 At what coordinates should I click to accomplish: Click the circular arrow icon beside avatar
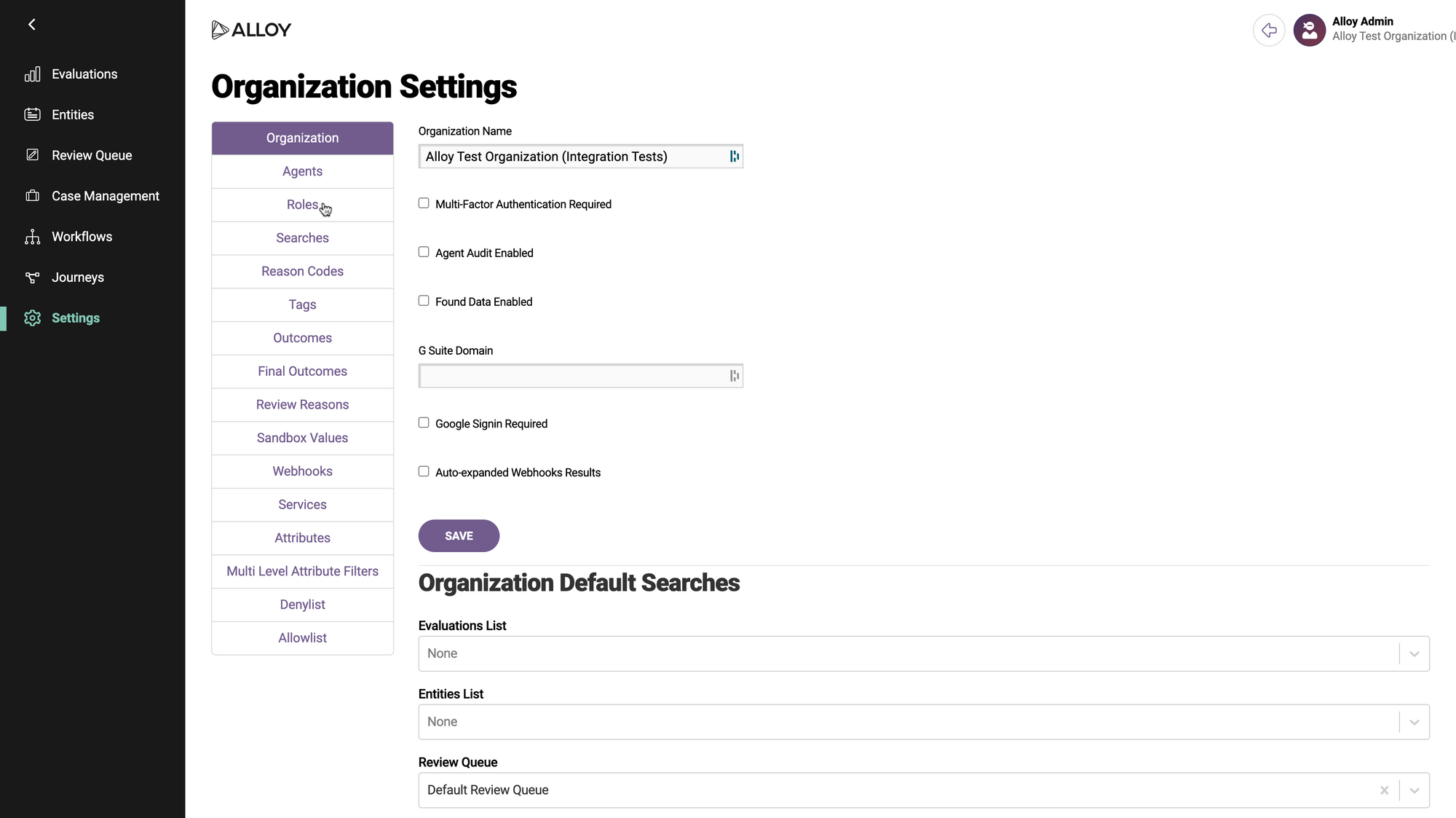tap(1269, 30)
